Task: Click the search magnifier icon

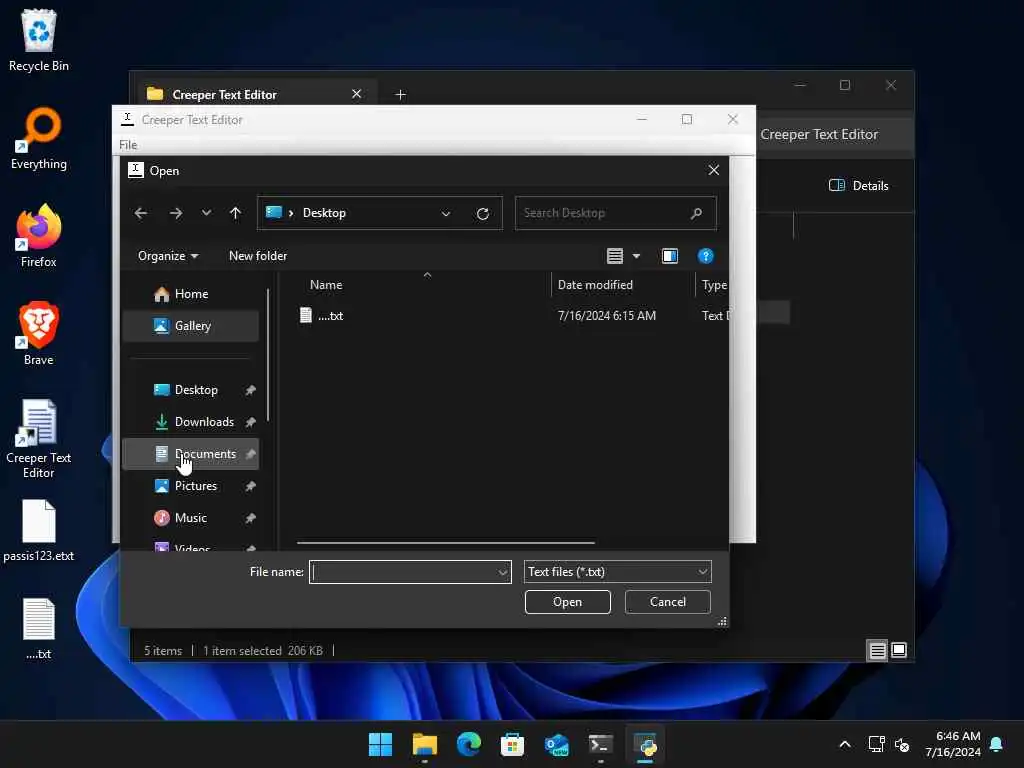Action: point(696,213)
